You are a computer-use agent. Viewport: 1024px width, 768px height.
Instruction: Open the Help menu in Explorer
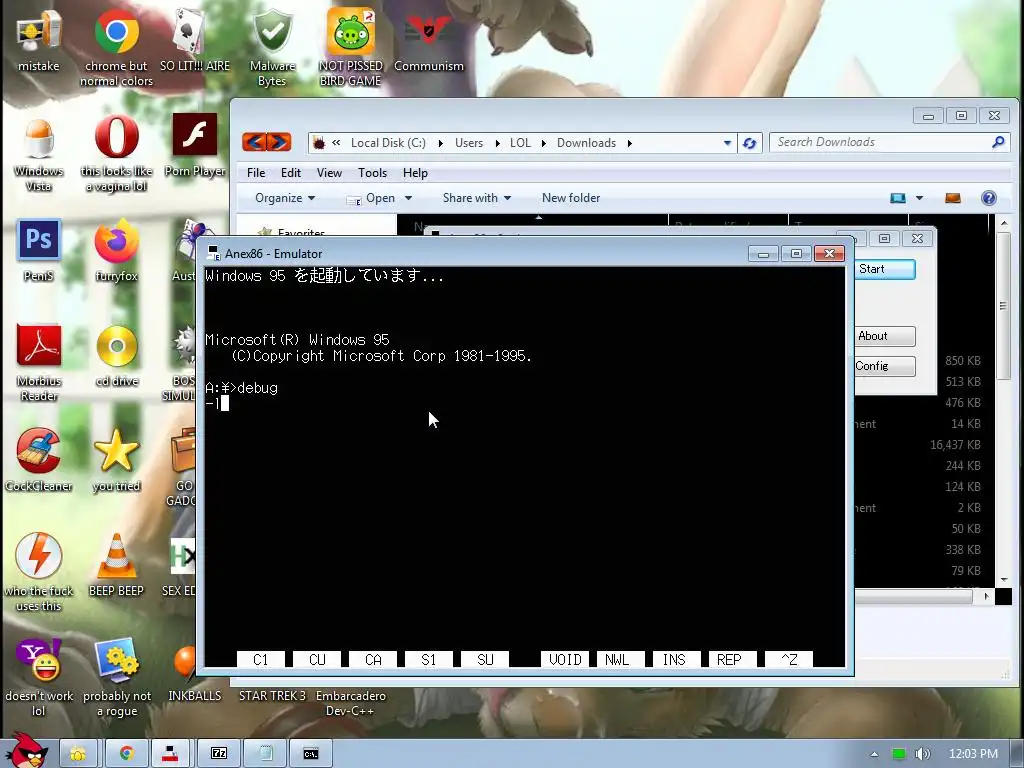coord(415,173)
